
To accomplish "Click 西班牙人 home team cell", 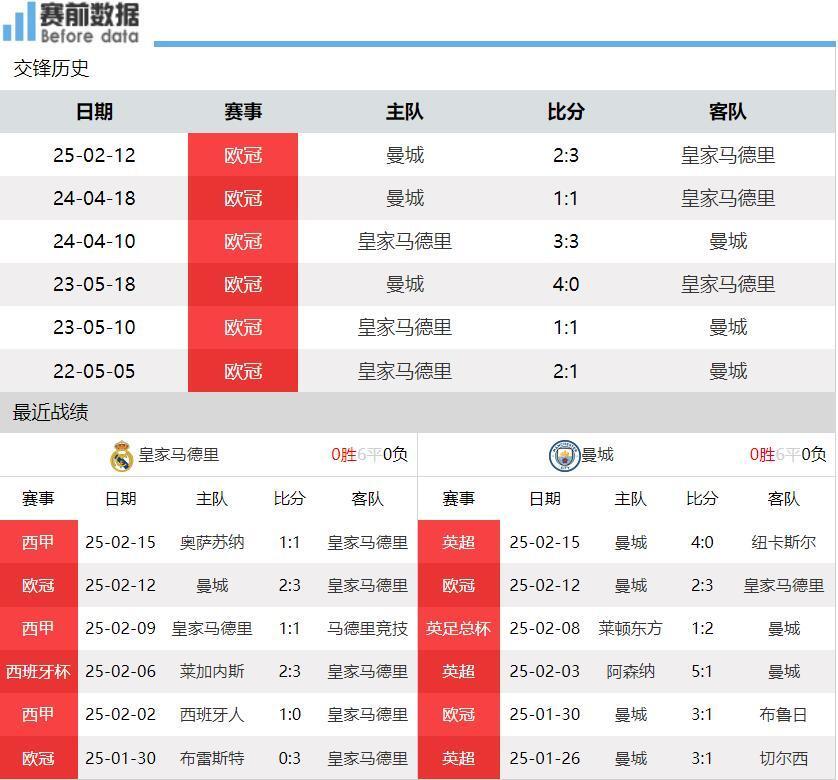I will (212, 714).
